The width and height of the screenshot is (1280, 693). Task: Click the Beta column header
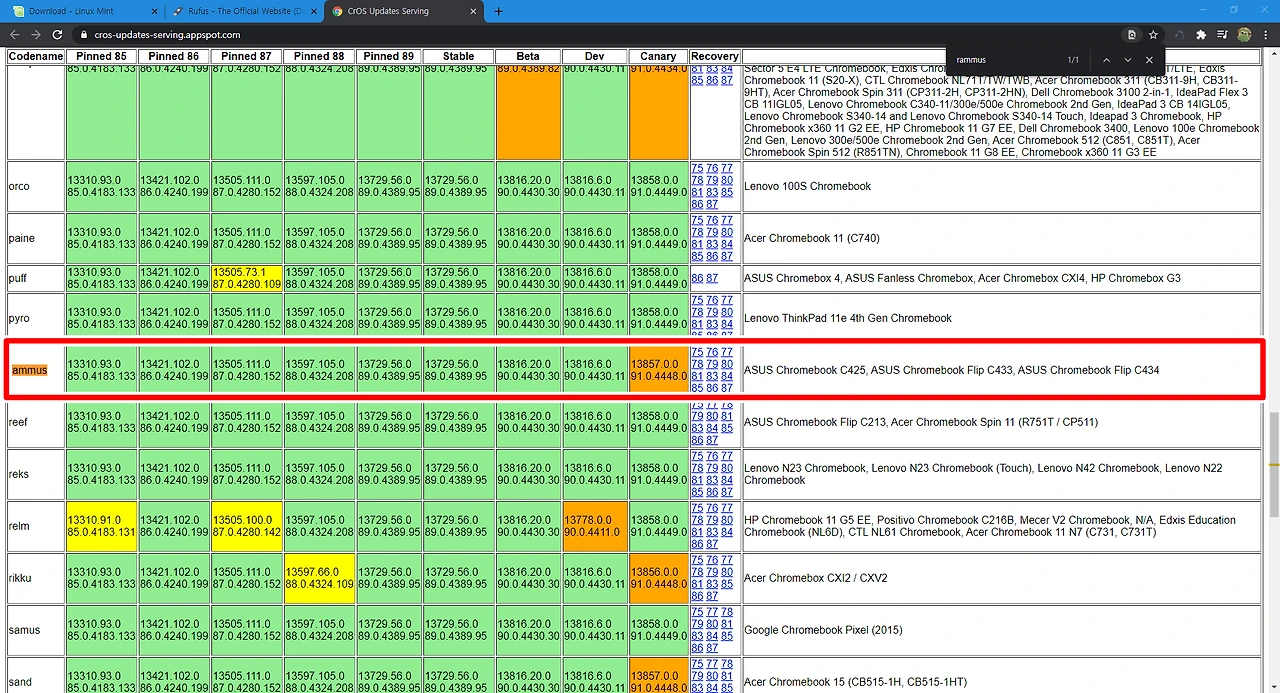click(528, 56)
